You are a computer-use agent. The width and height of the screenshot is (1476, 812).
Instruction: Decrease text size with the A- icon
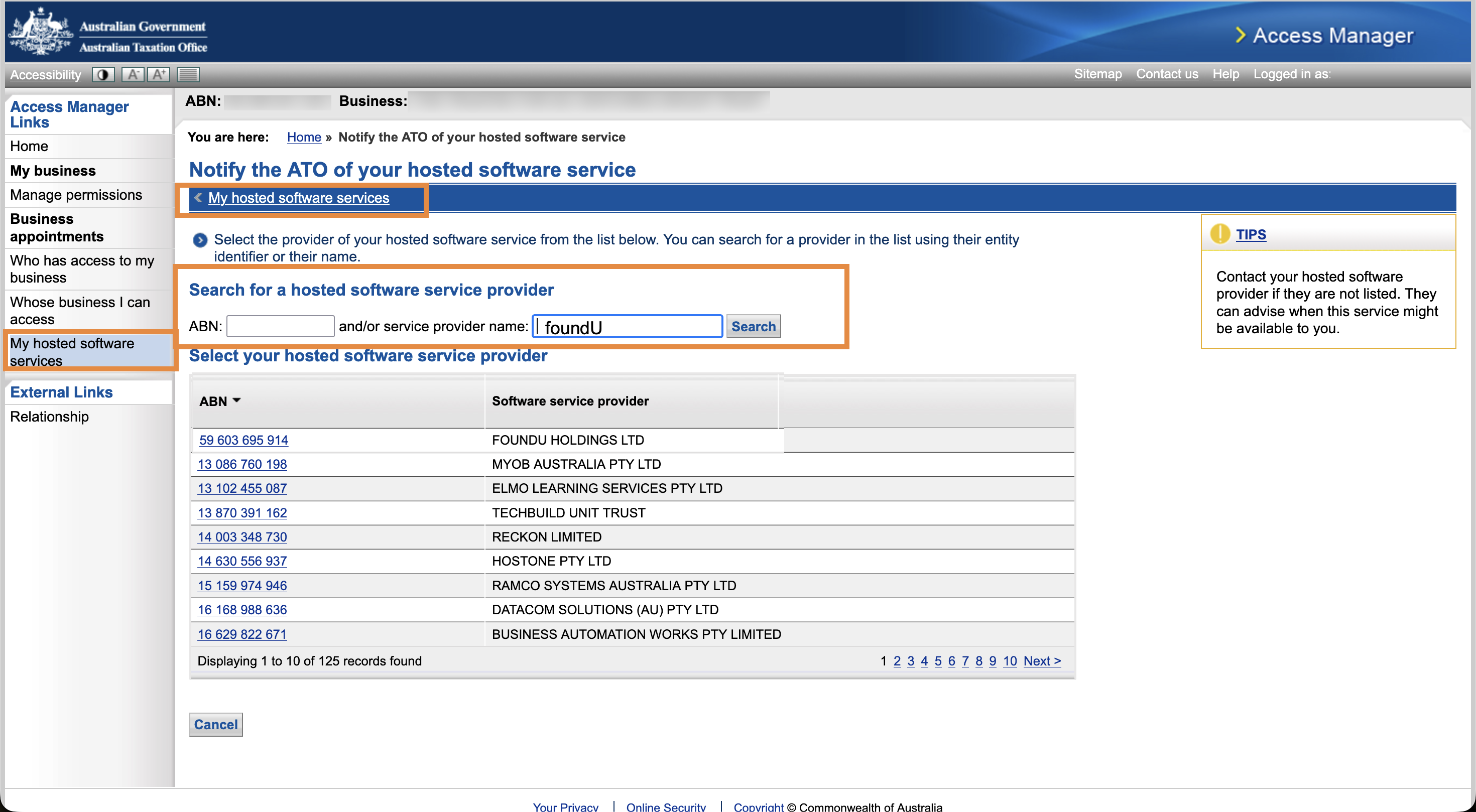[x=133, y=74]
